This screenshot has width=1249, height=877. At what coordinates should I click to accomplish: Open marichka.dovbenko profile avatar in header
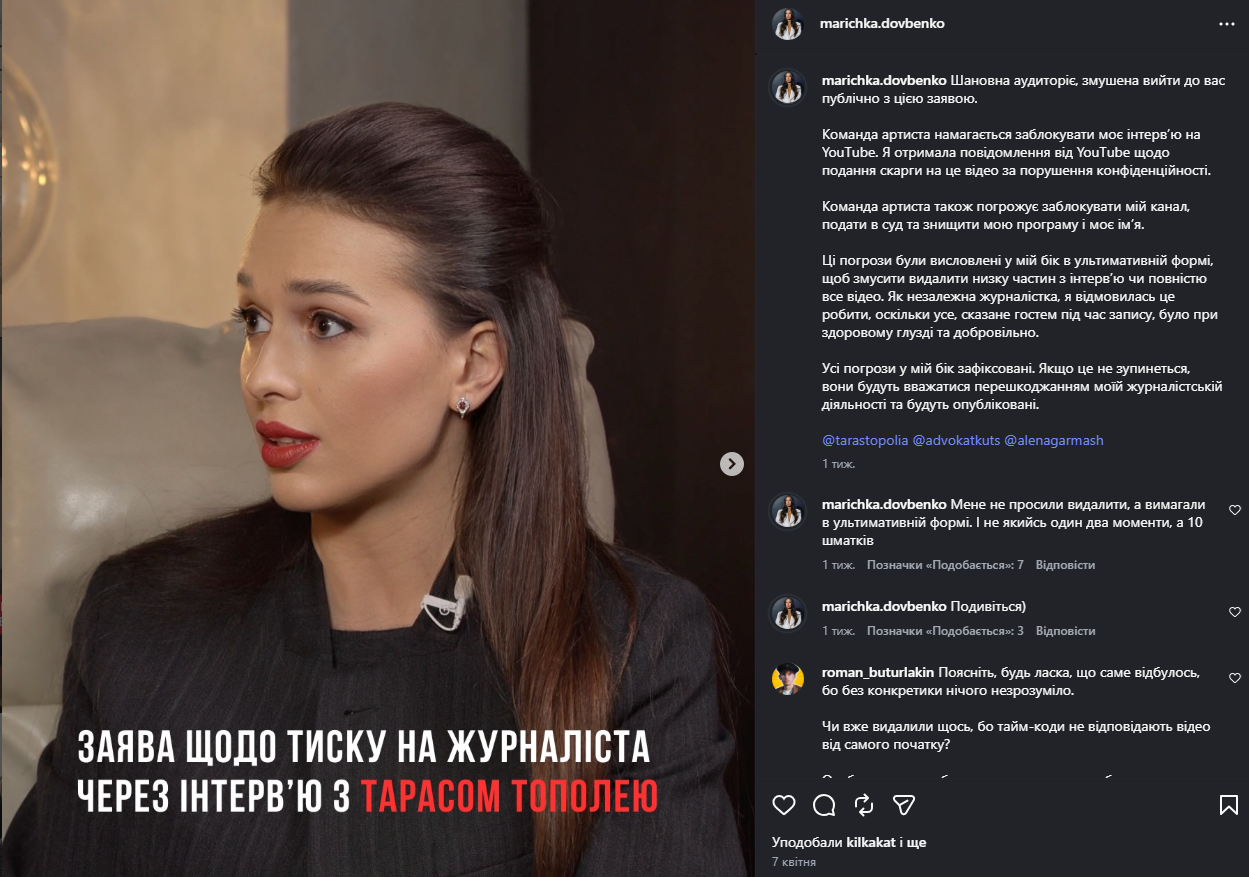coord(788,23)
